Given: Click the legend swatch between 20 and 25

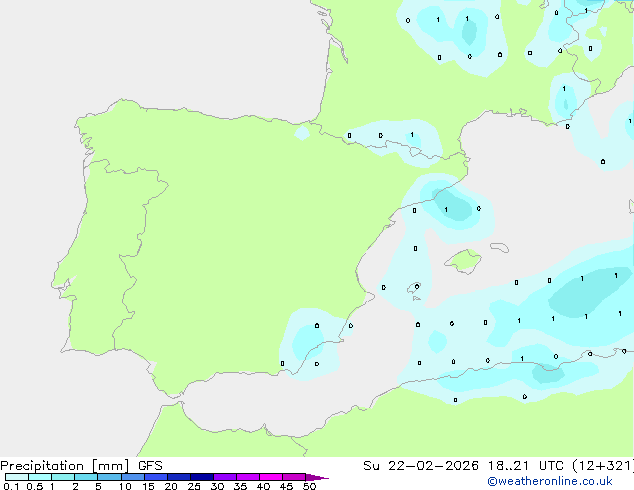Looking at the screenshot, I should tap(179, 477).
